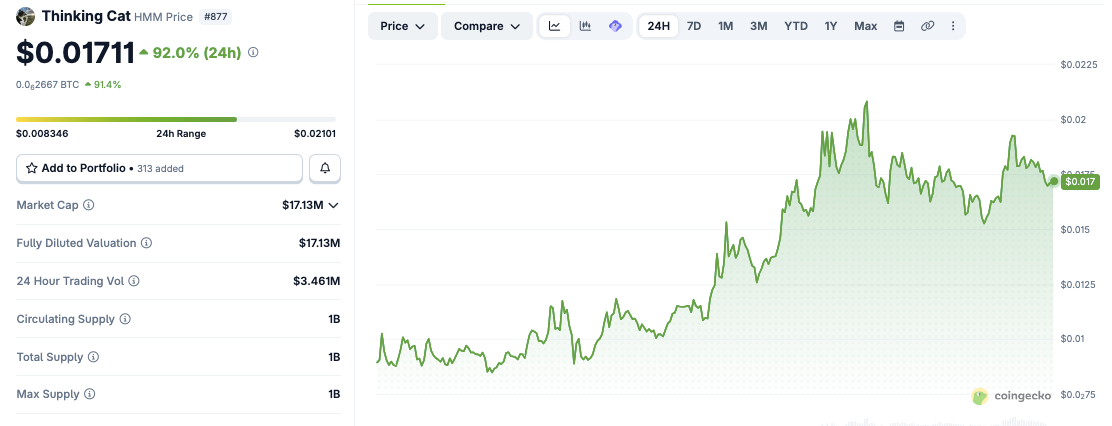Switch to candlestick chart icon
Screen dimensions: 1112x426
pos(585,26)
